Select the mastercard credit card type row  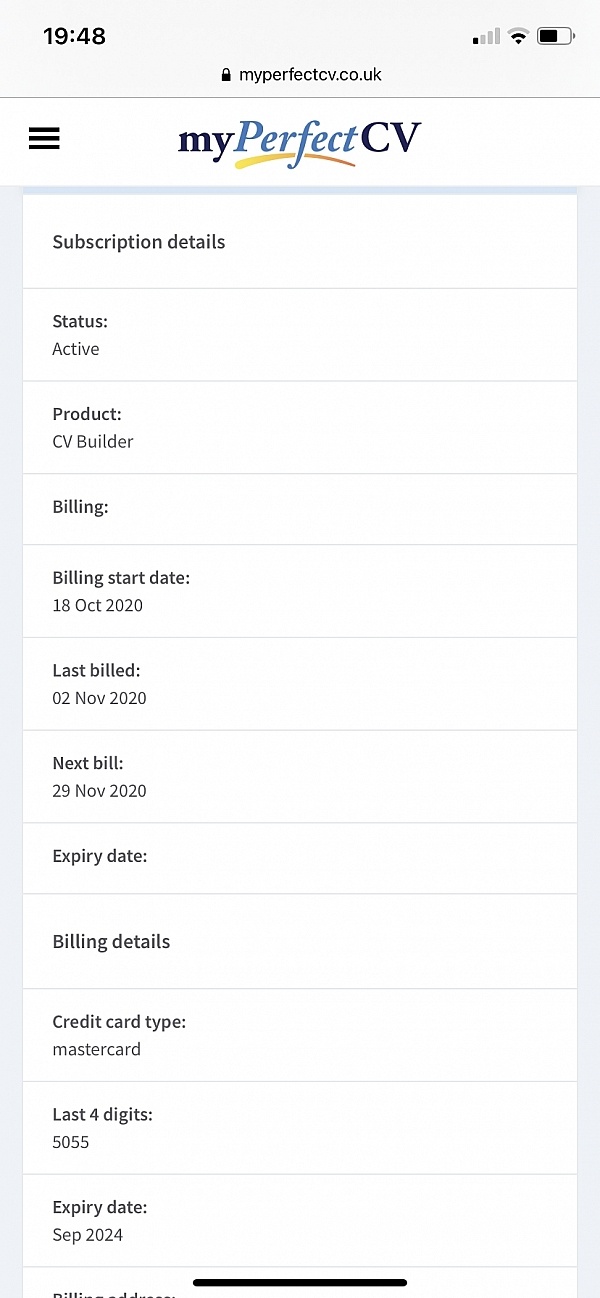click(299, 1035)
